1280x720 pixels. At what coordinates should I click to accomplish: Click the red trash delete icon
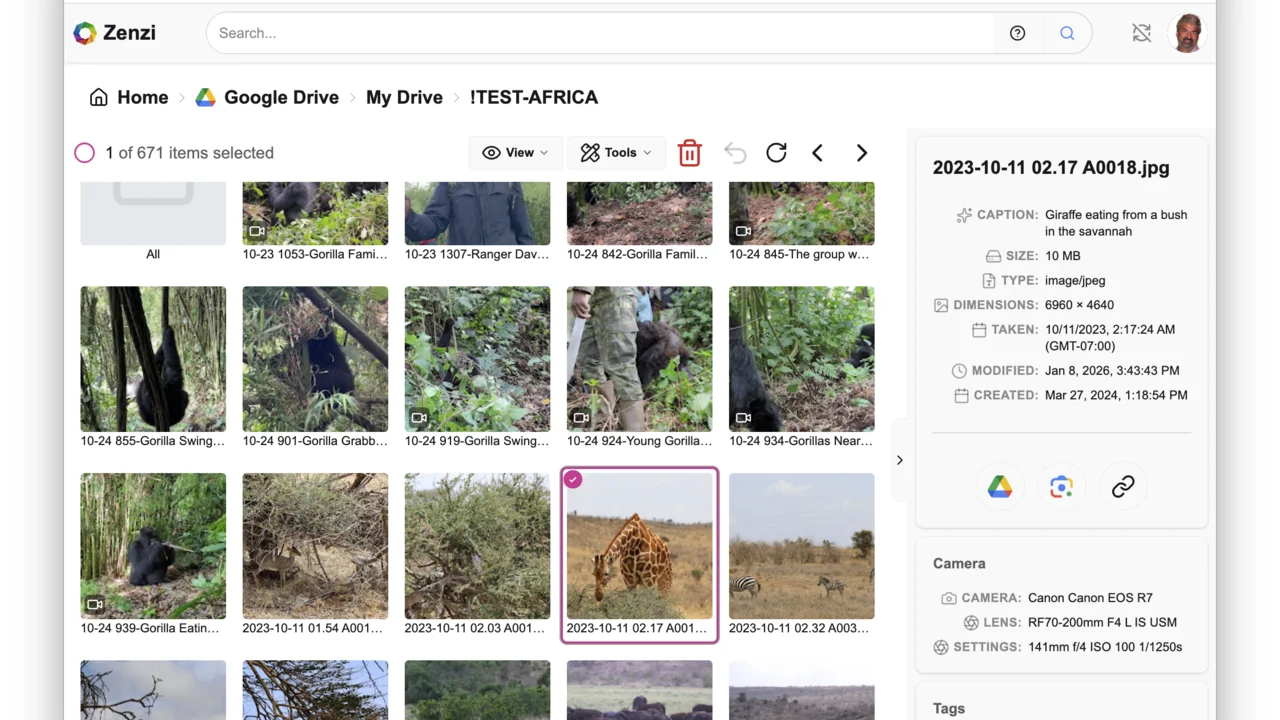(689, 153)
